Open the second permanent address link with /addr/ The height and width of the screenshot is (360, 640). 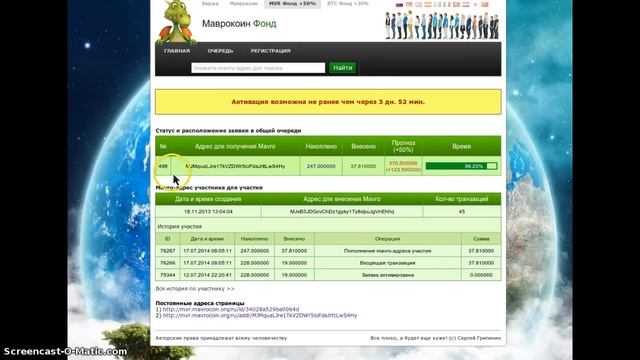(x=260, y=316)
